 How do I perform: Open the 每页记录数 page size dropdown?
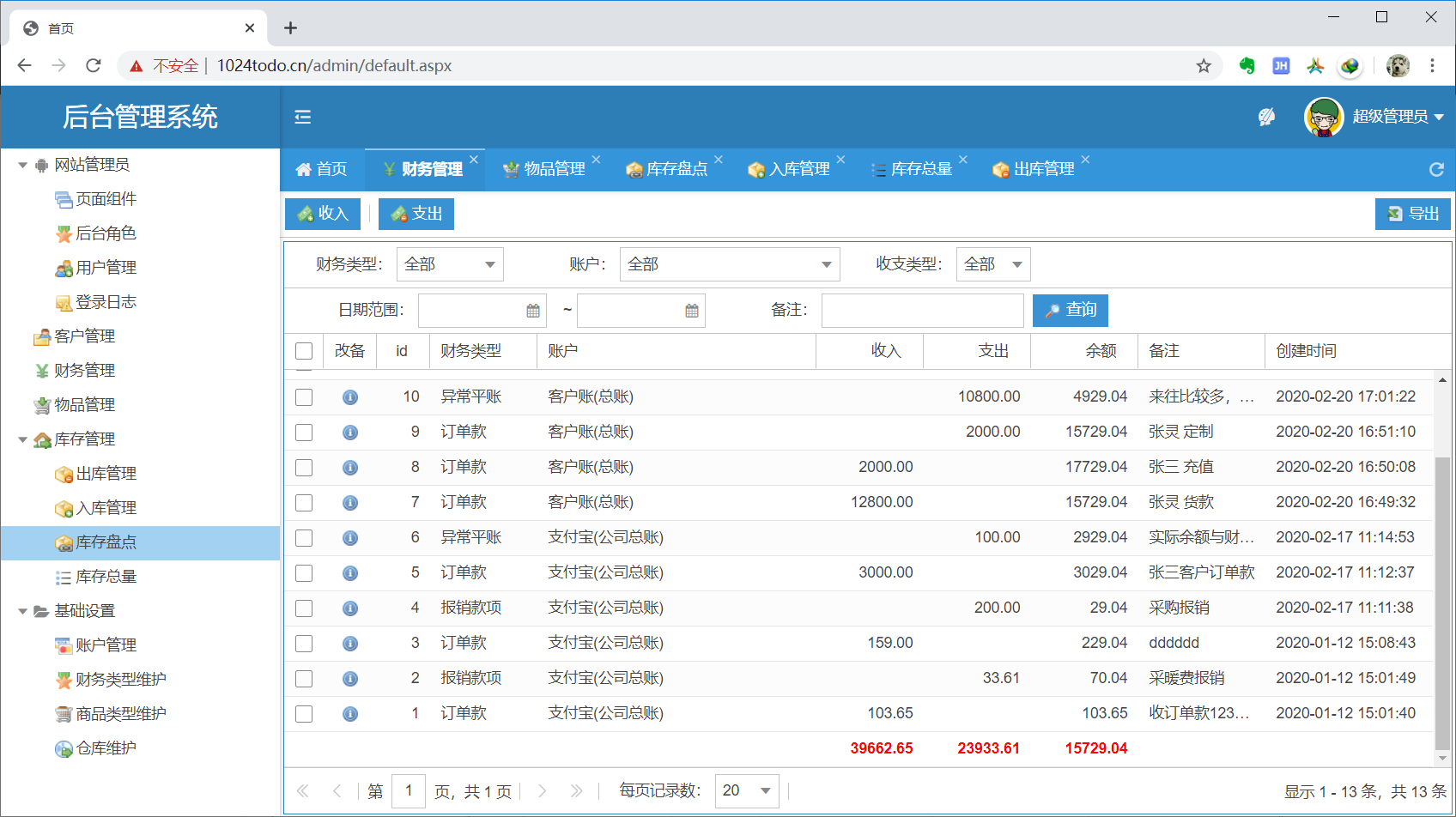point(747,790)
